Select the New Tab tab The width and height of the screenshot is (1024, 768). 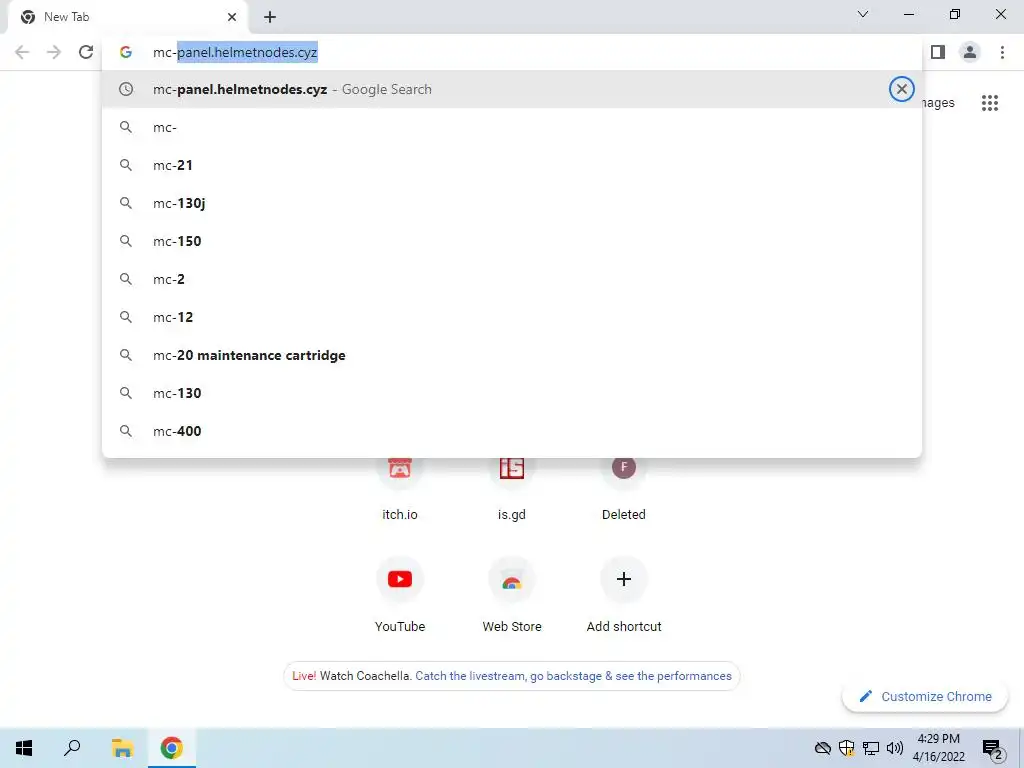pyautogui.click(x=128, y=17)
